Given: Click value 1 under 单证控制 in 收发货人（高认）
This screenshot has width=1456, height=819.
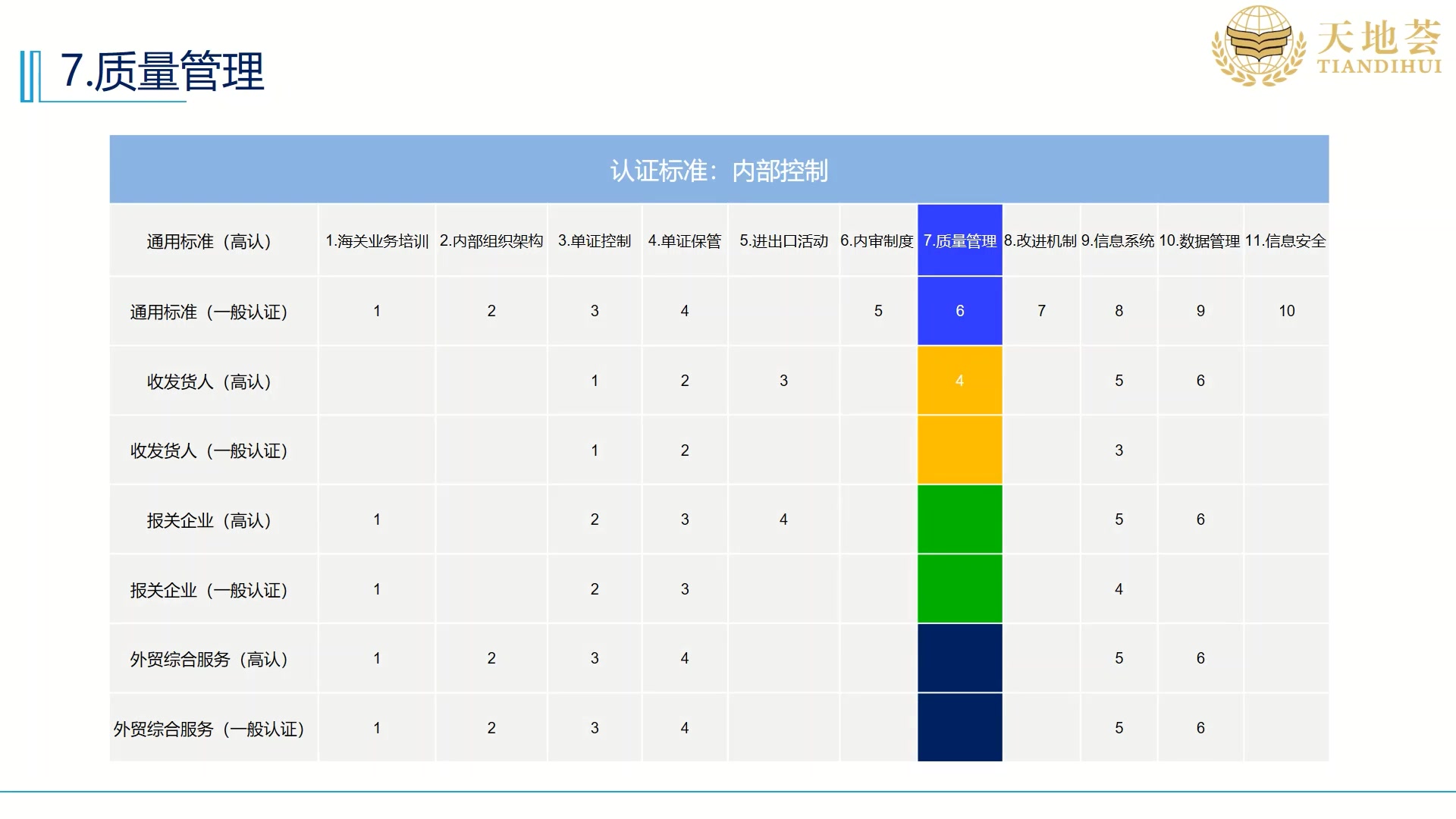Looking at the screenshot, I should click(x=595, y=381).
